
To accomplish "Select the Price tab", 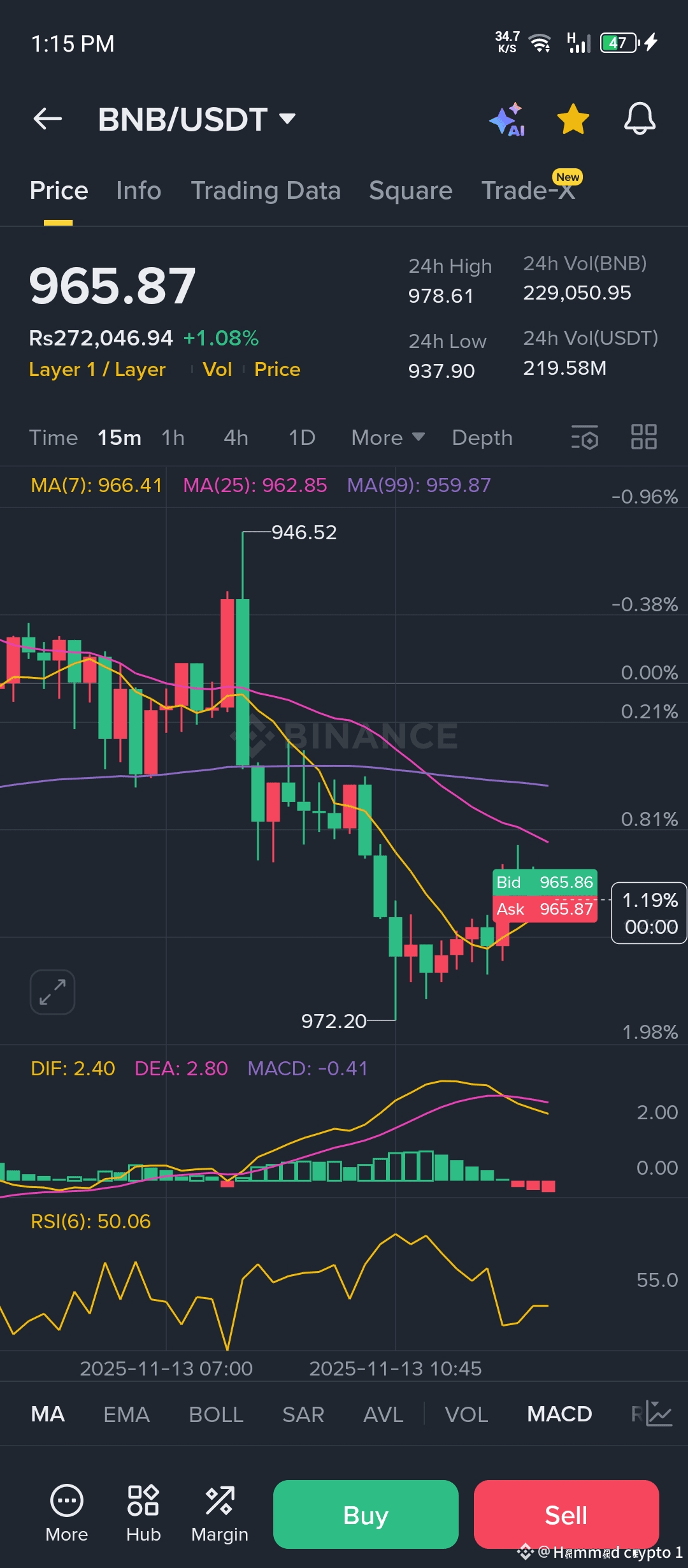I will (59, 191).
